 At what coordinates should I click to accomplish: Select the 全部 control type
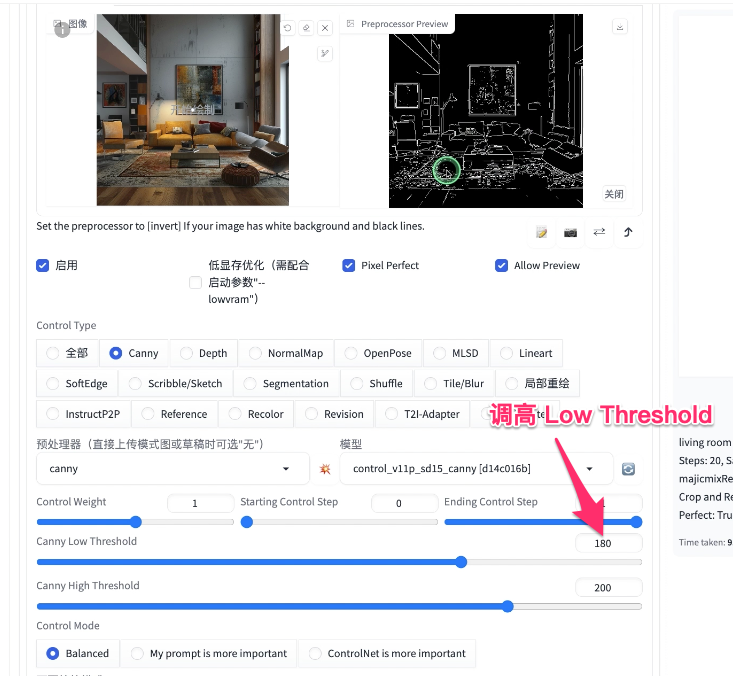[67, 353]
